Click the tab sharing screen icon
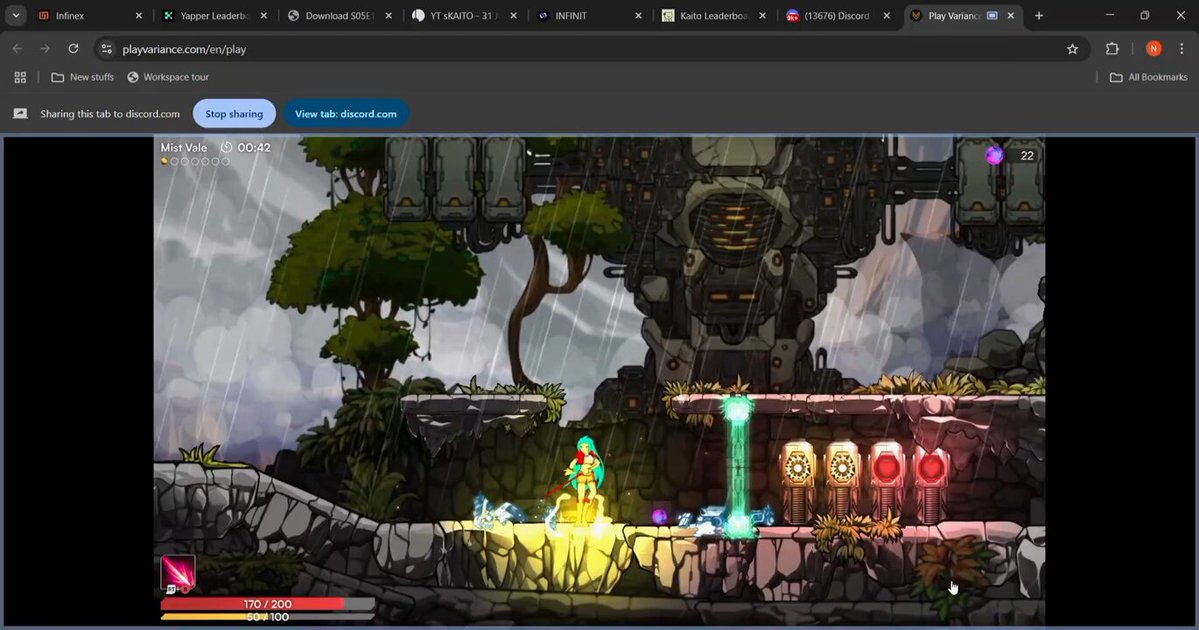Screen dimensions: 1199x630 (21, 114)
